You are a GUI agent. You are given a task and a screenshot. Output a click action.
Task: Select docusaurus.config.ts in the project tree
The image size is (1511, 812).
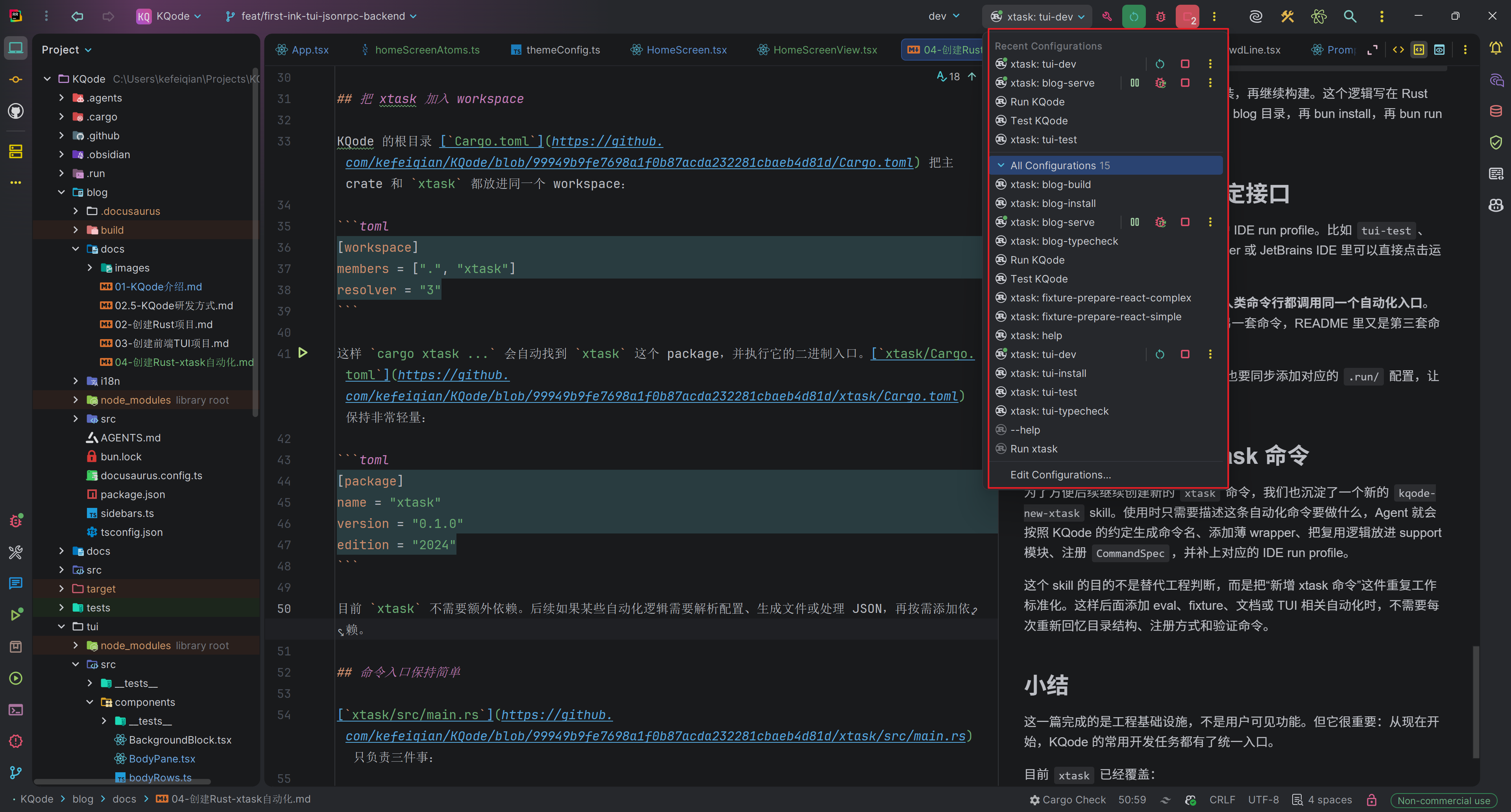tap(144, 476)
